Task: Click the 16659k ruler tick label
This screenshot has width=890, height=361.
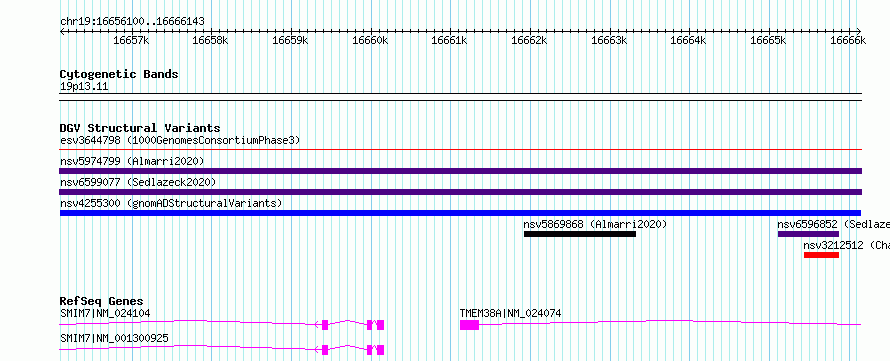Action: (x=291, y=40)
